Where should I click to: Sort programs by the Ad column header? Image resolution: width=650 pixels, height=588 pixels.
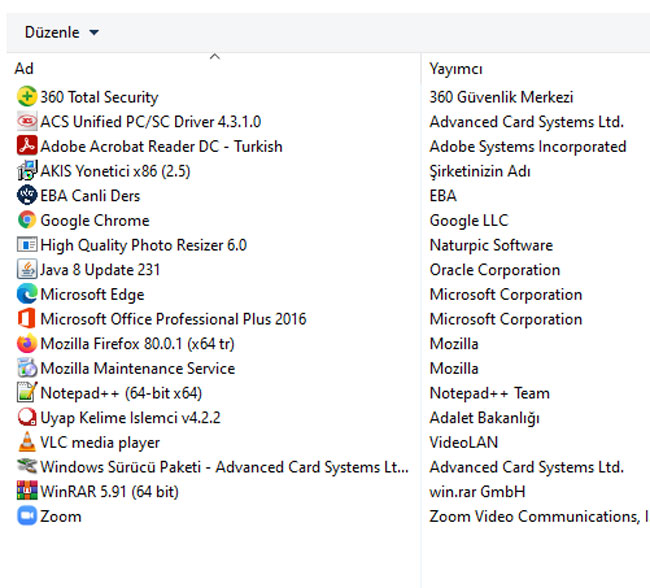click(213, 68)
